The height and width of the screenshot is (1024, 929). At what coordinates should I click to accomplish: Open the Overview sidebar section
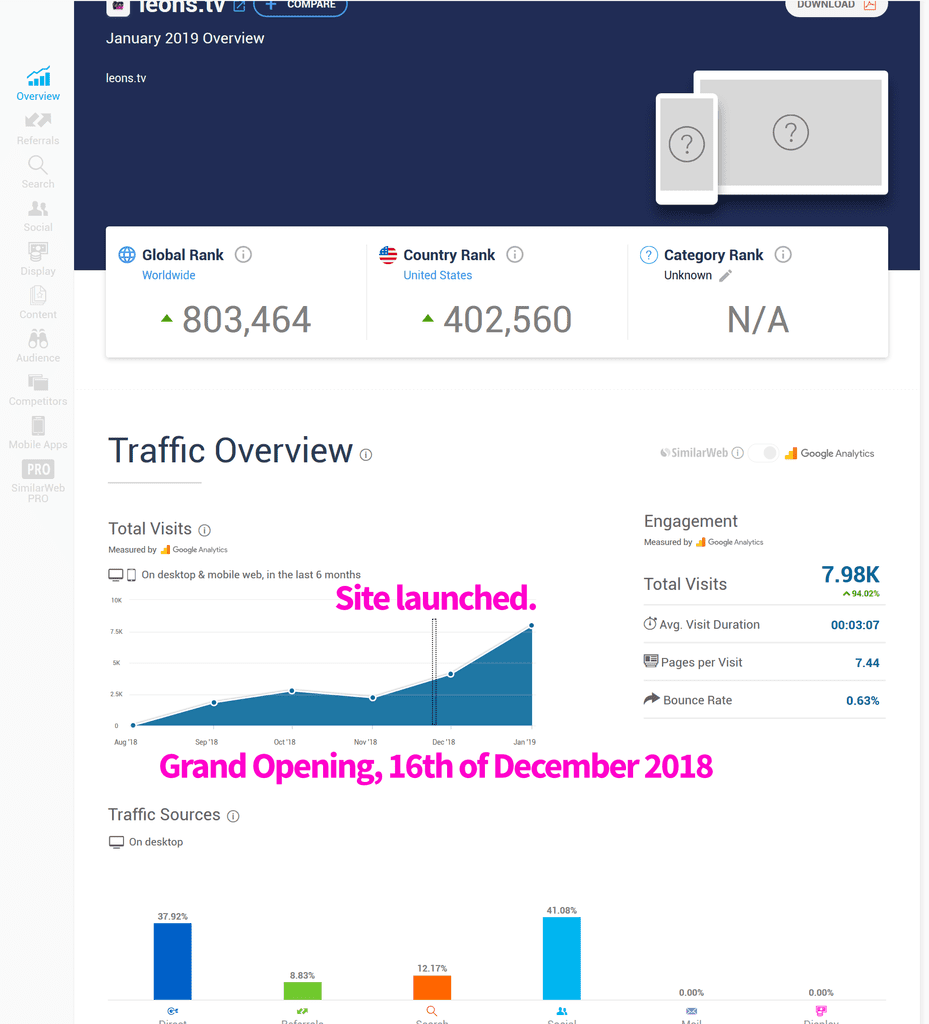click(x=38, y=84)
